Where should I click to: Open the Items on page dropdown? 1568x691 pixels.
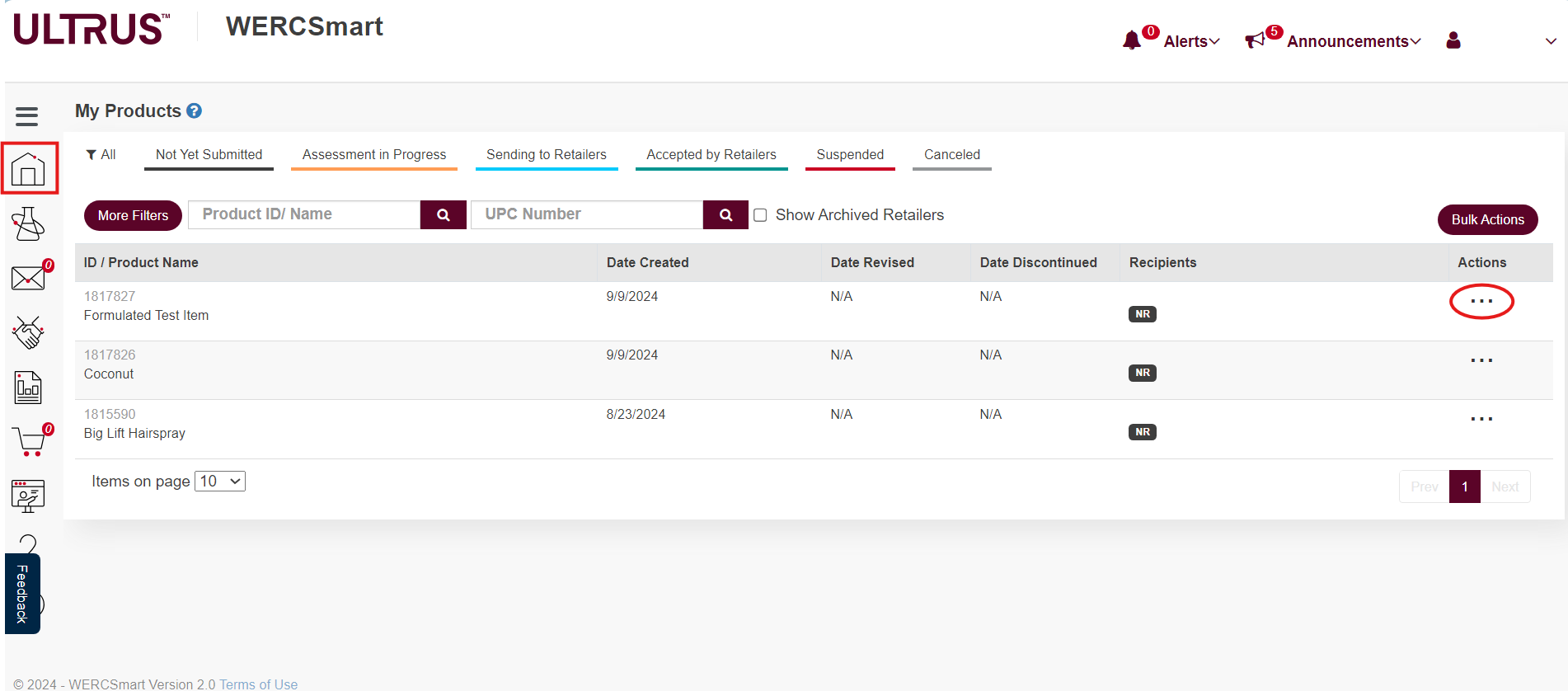(x=220, y=481)
